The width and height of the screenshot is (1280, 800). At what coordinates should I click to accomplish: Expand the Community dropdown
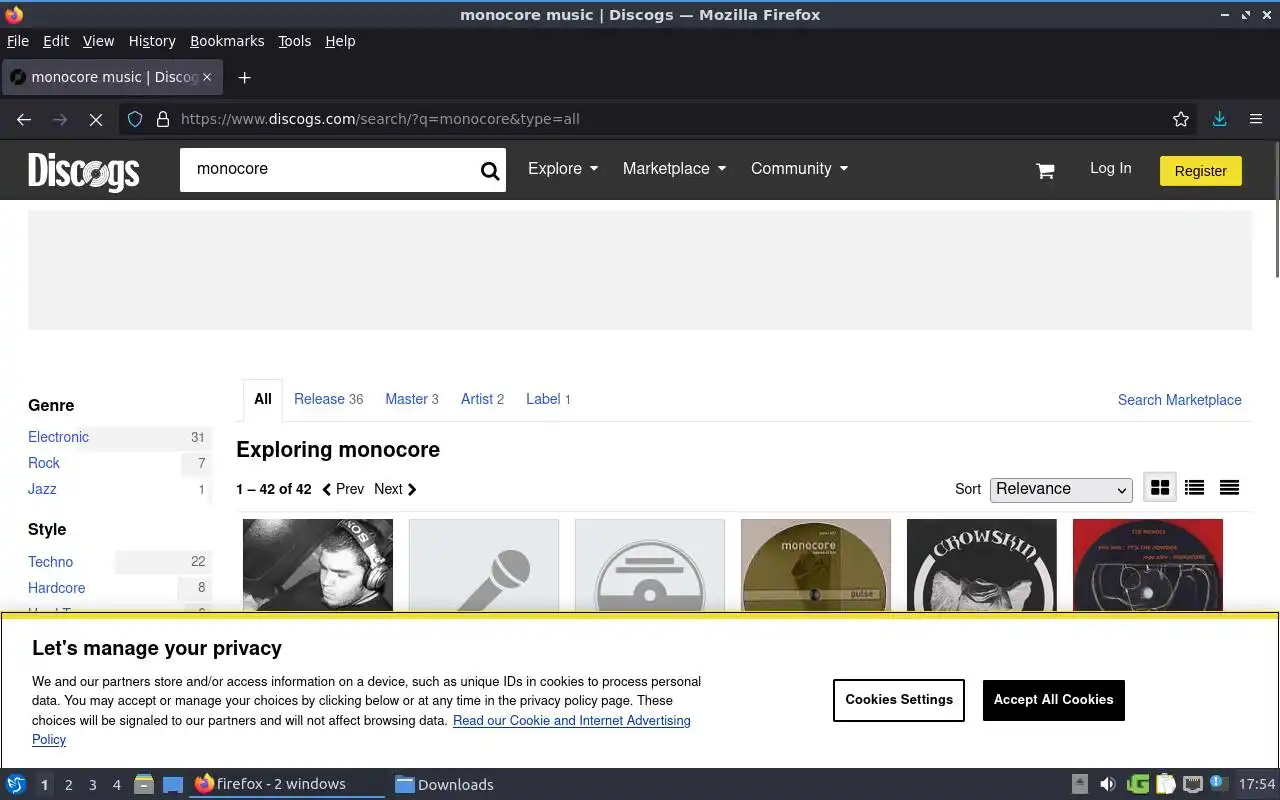(800, 169)
